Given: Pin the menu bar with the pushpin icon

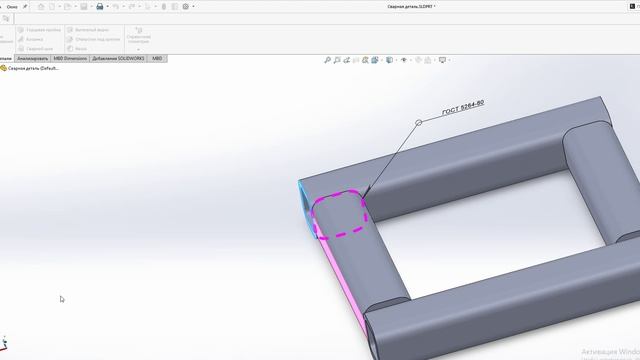Looking at the screenshot, I should [x=25, y=7].
